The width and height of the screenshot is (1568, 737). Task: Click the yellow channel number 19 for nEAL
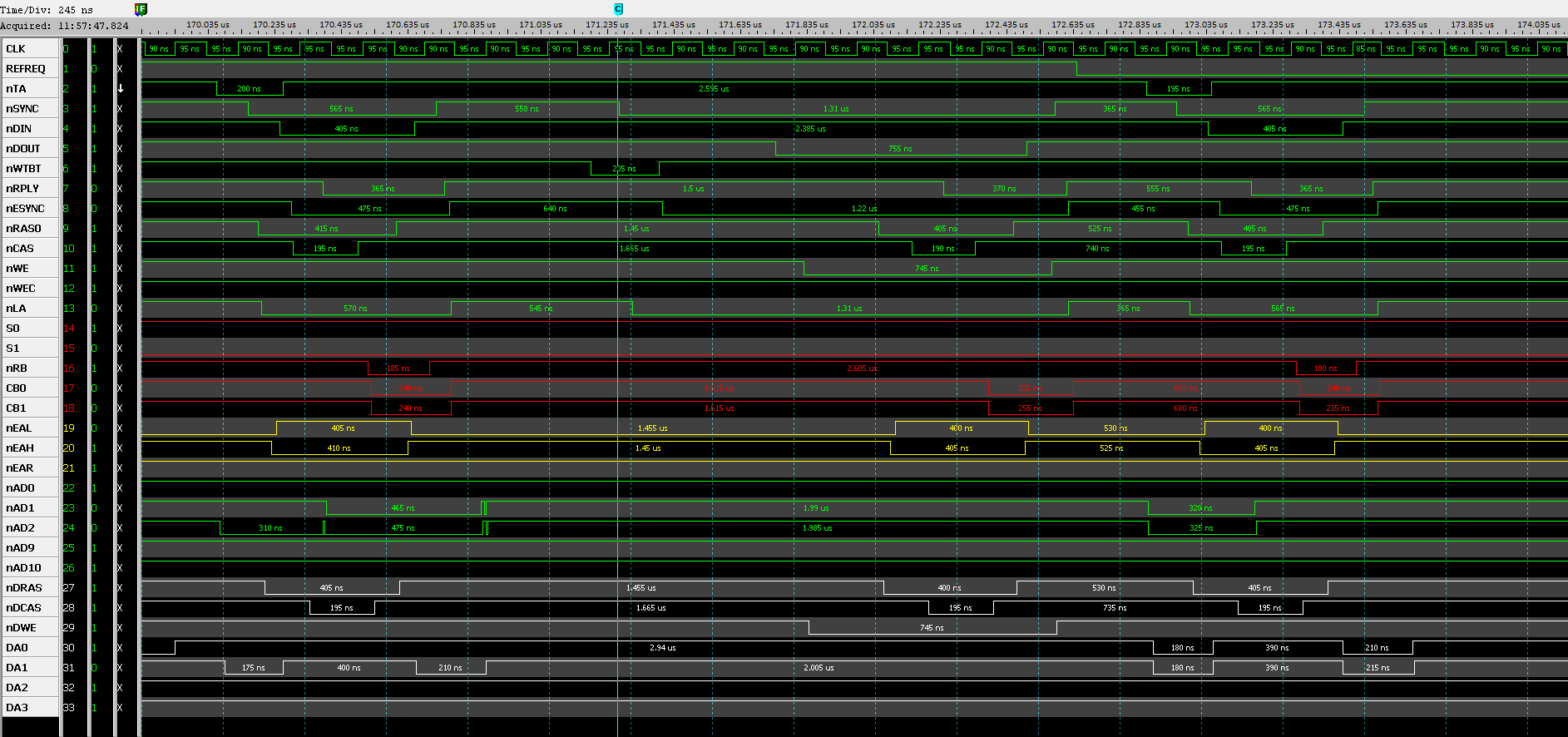click(69, 428)
